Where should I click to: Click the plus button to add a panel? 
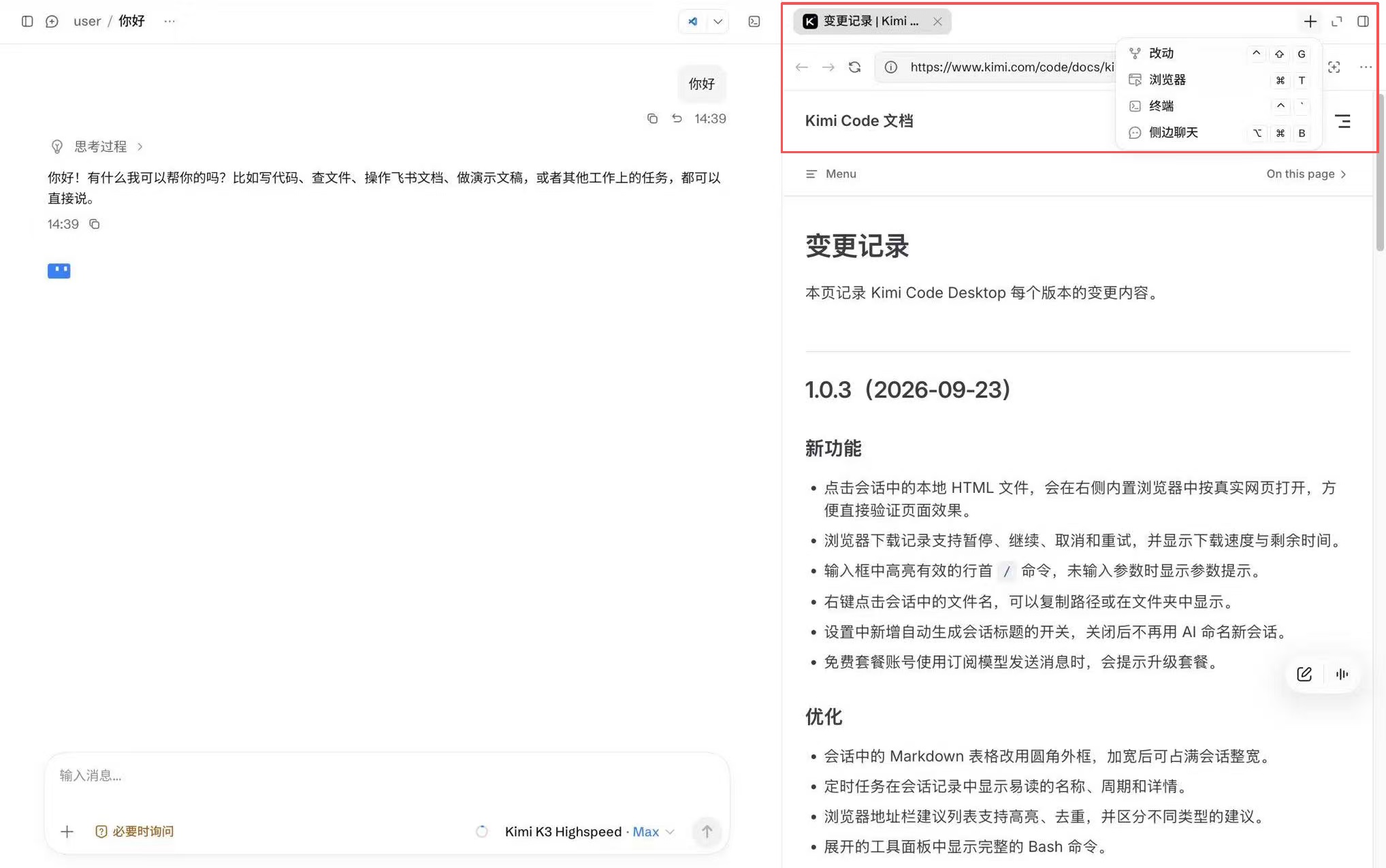coord(1310,21)
